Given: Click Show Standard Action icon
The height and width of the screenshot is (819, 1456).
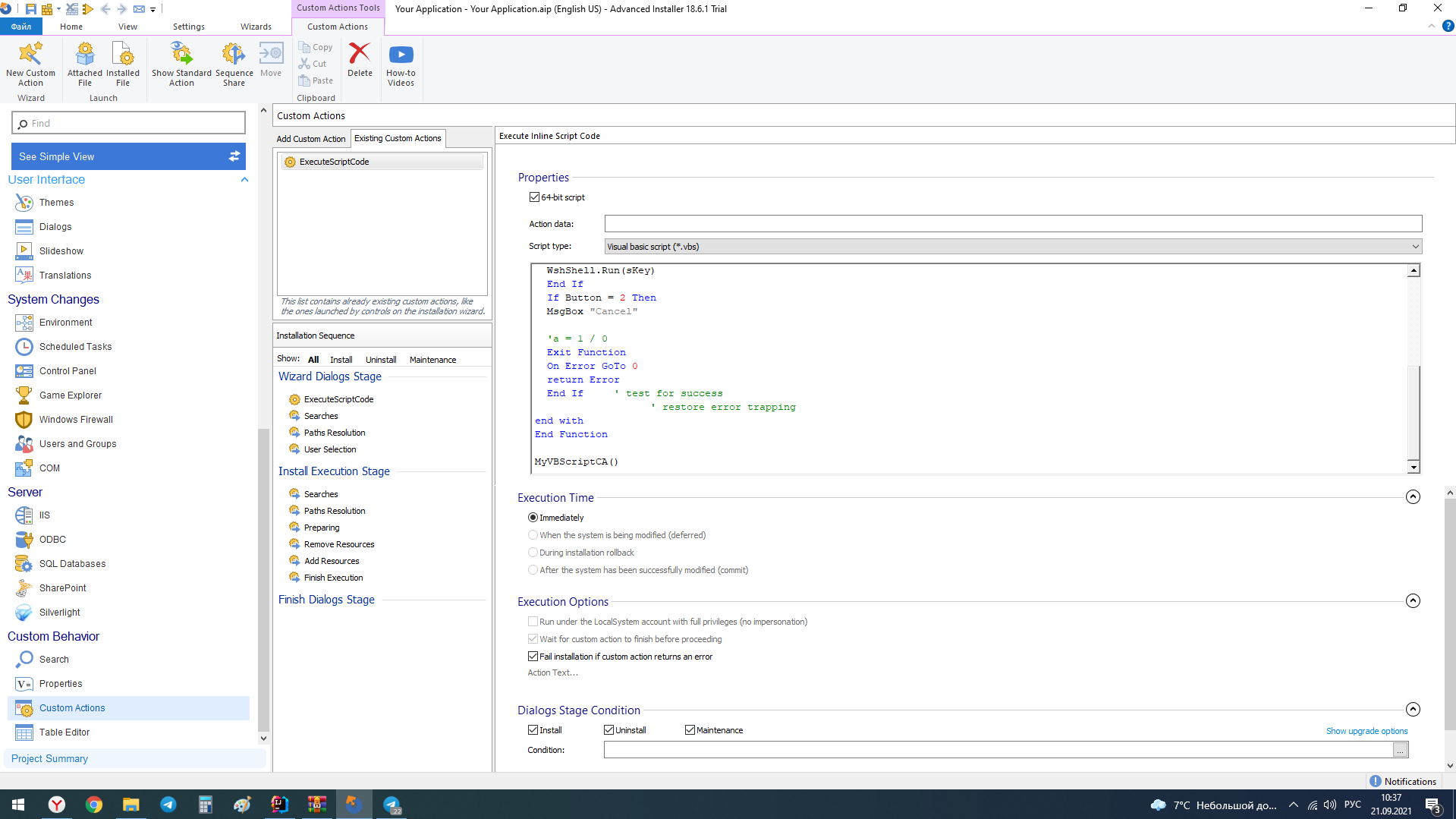Looking at the screenshot, I should [x=181, y=54].
